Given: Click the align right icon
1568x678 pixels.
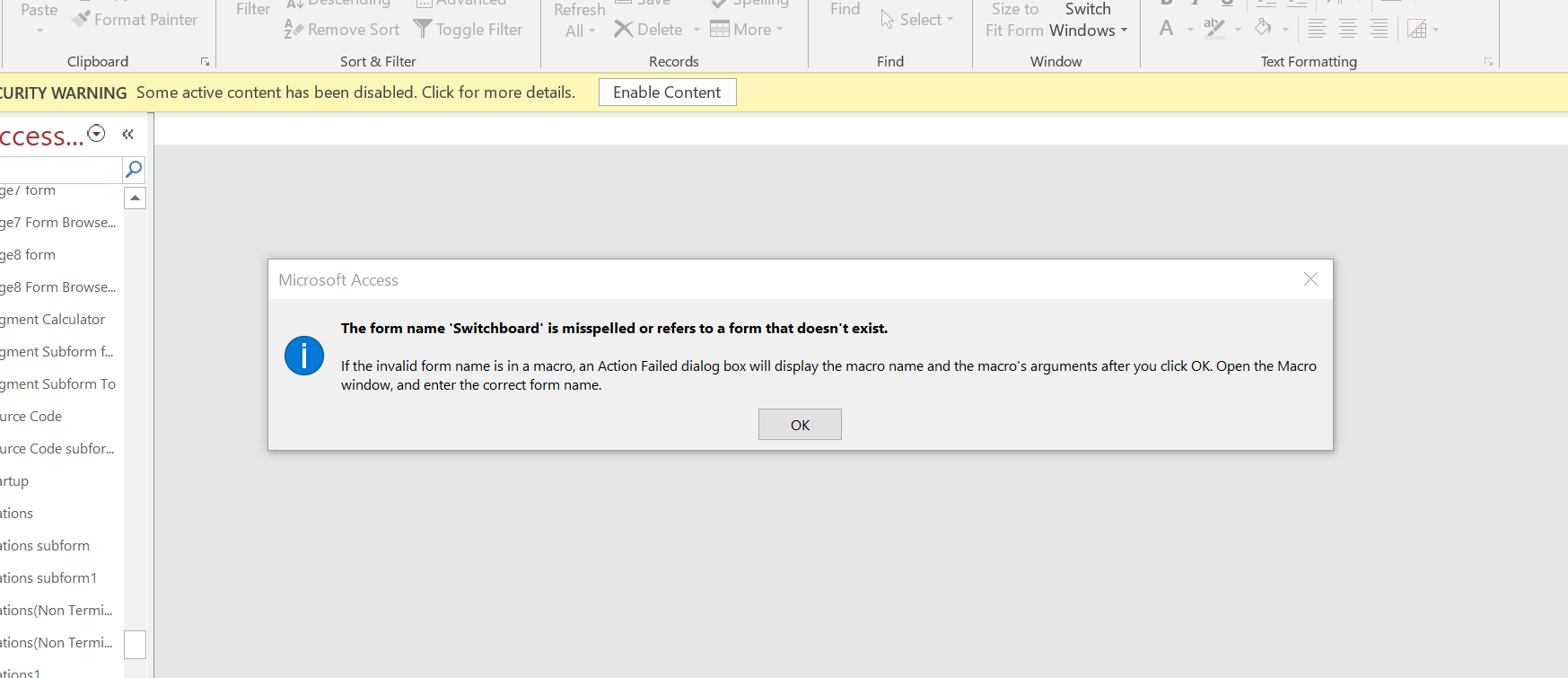Looking at the screenshot, I should (x=1378, y=29).
